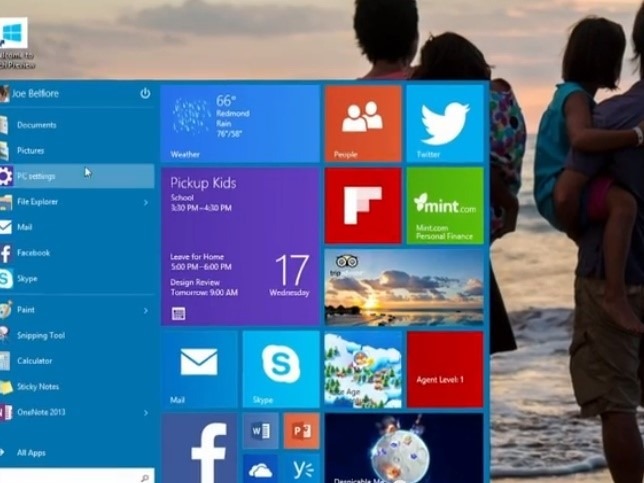Open the Mint.com Personal Finance tile
The width and height of the screenshot is (644, 483).
(x=445, y=205)
